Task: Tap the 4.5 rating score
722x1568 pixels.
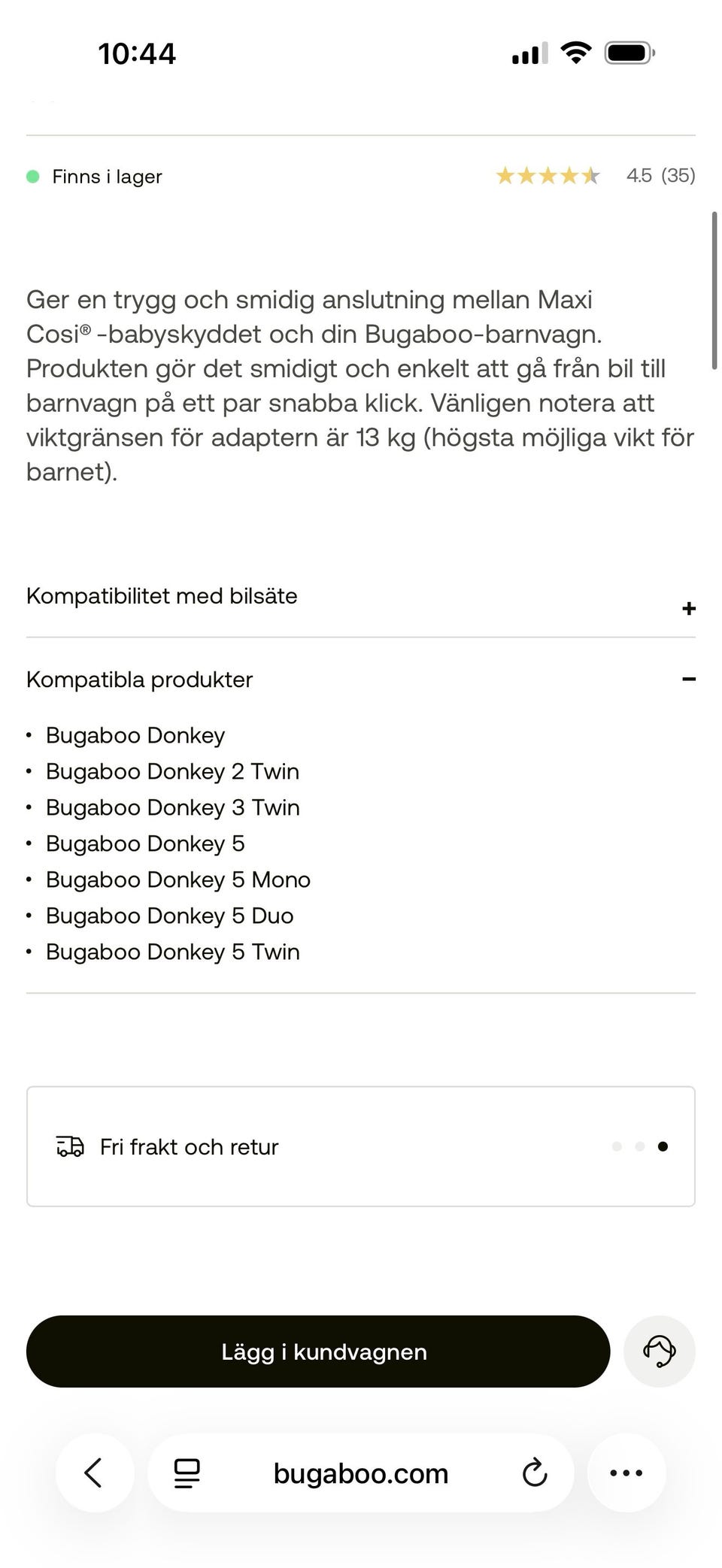Action: click(639, 176)
